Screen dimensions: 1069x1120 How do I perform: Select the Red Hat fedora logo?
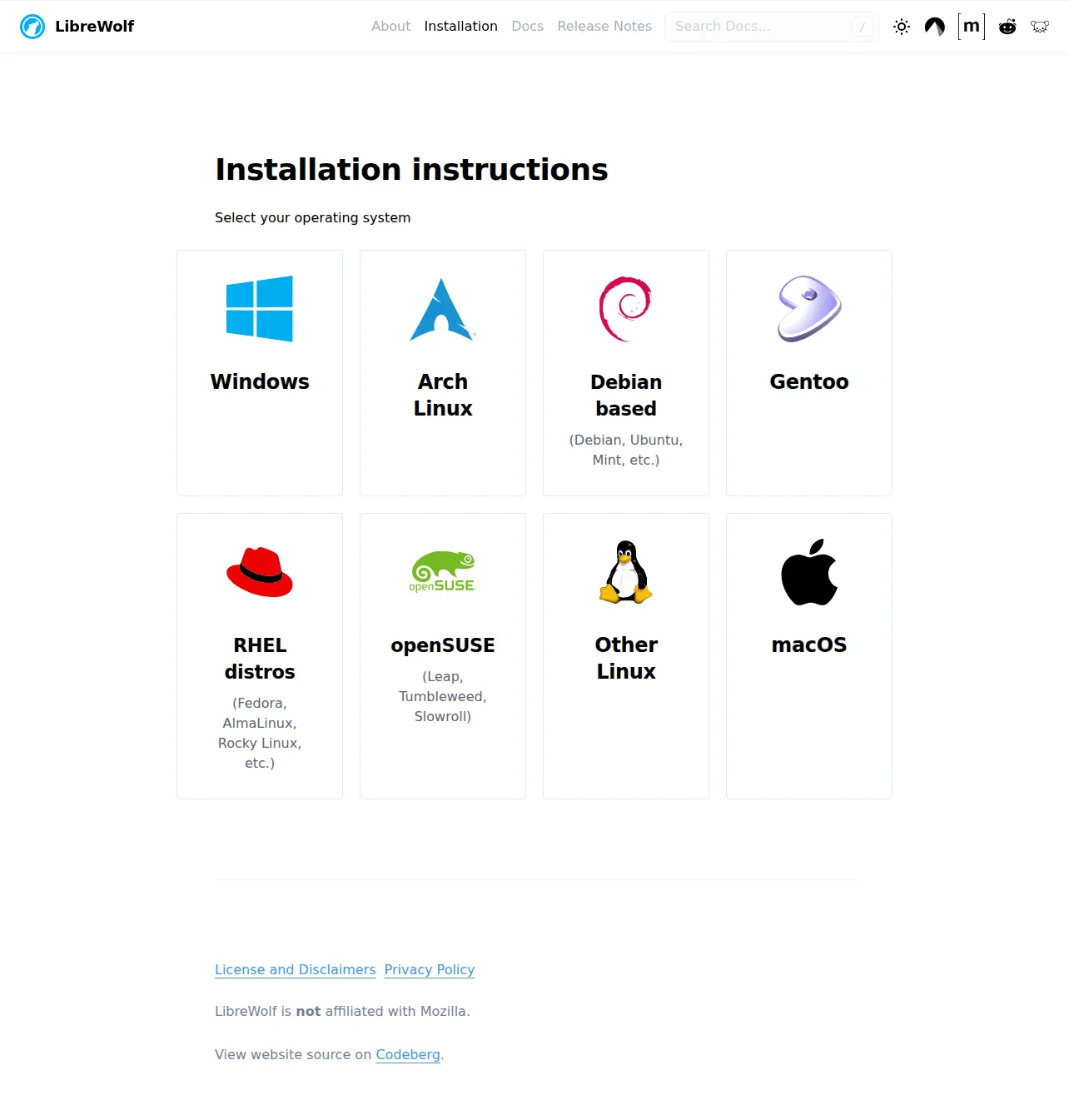(x=260, y=572)
